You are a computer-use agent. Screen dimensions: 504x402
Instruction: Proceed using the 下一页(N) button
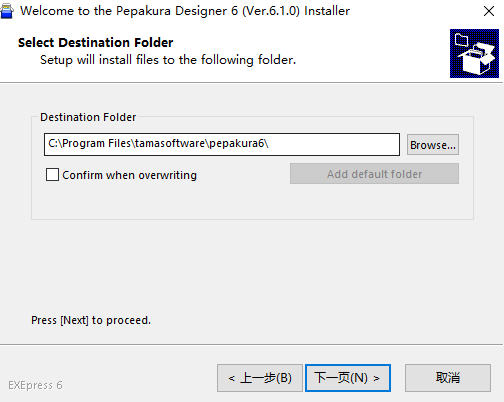[348, 378]
